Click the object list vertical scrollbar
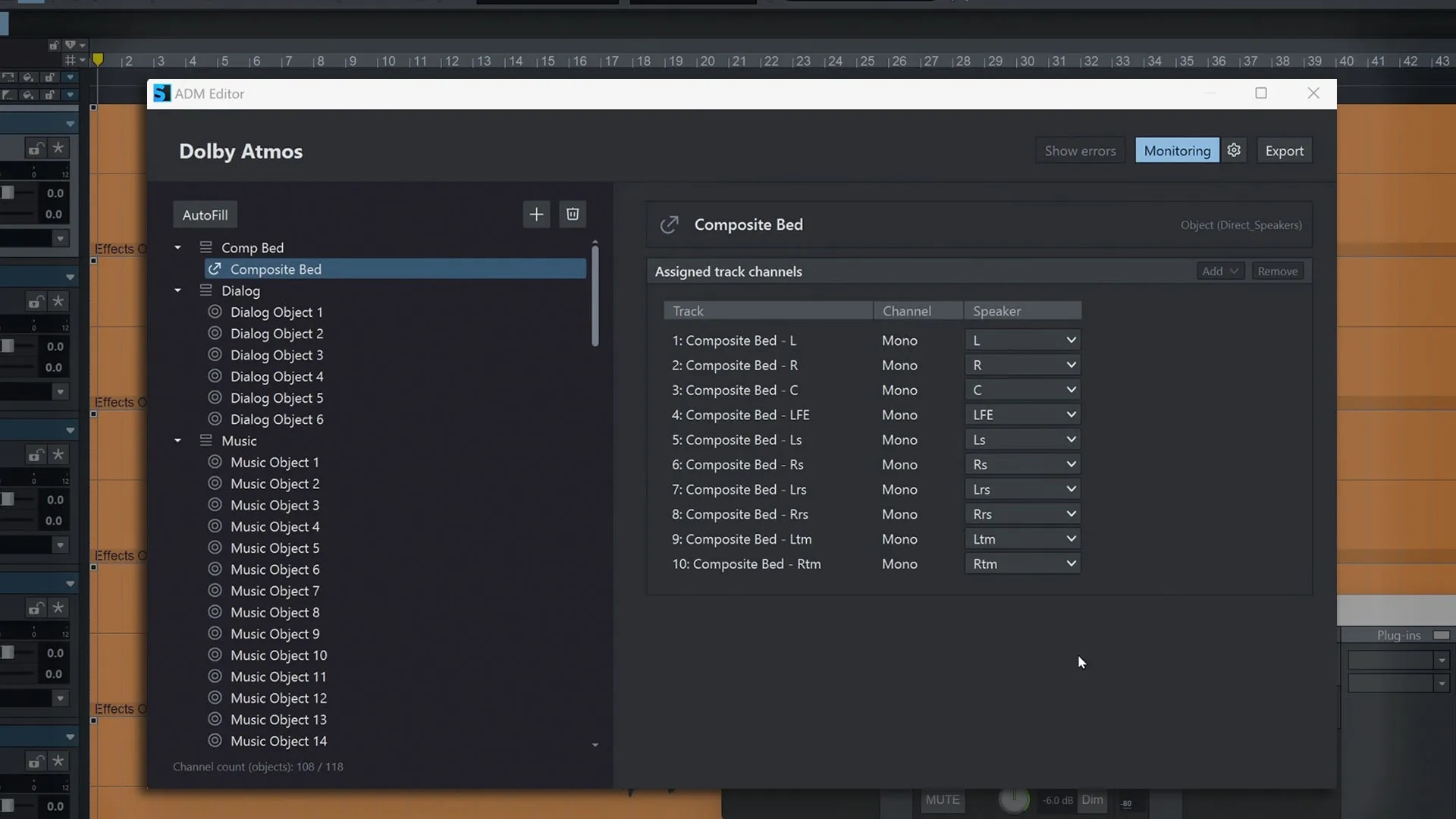Image resolution: width=1456 pixels, height=819 pixels. click(595, 296)
